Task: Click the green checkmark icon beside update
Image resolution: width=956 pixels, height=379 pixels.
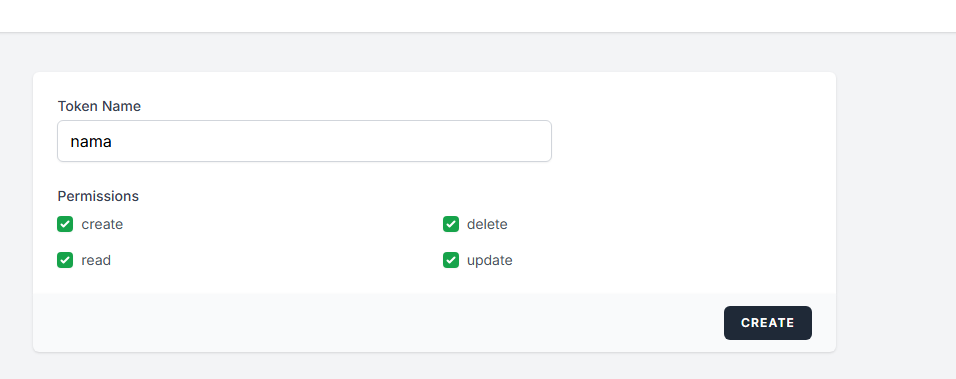Action: pyautogui.click(x=451, y=260)
